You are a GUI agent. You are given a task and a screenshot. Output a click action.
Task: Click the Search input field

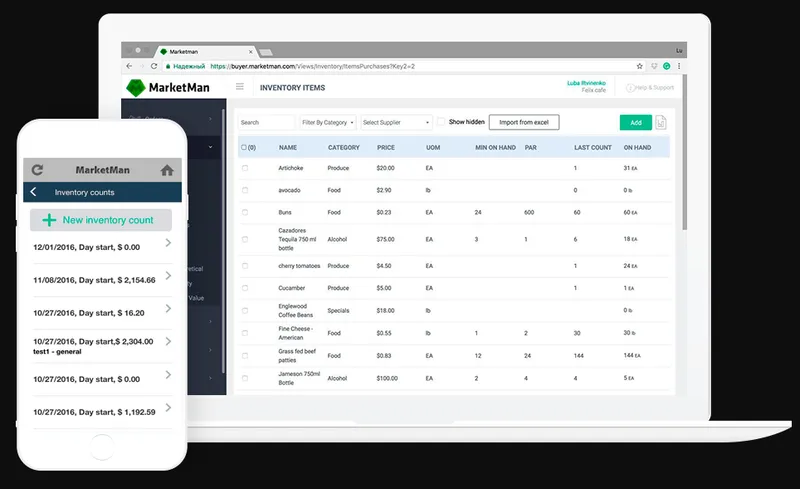click(266, 123)
